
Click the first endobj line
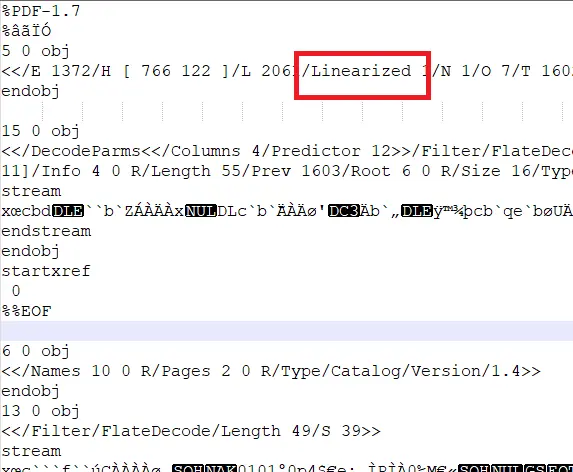pos(30,91)
